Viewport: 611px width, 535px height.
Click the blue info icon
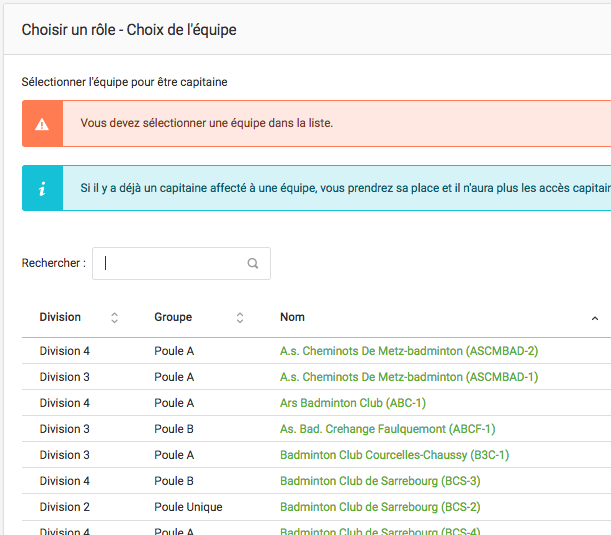42,189
